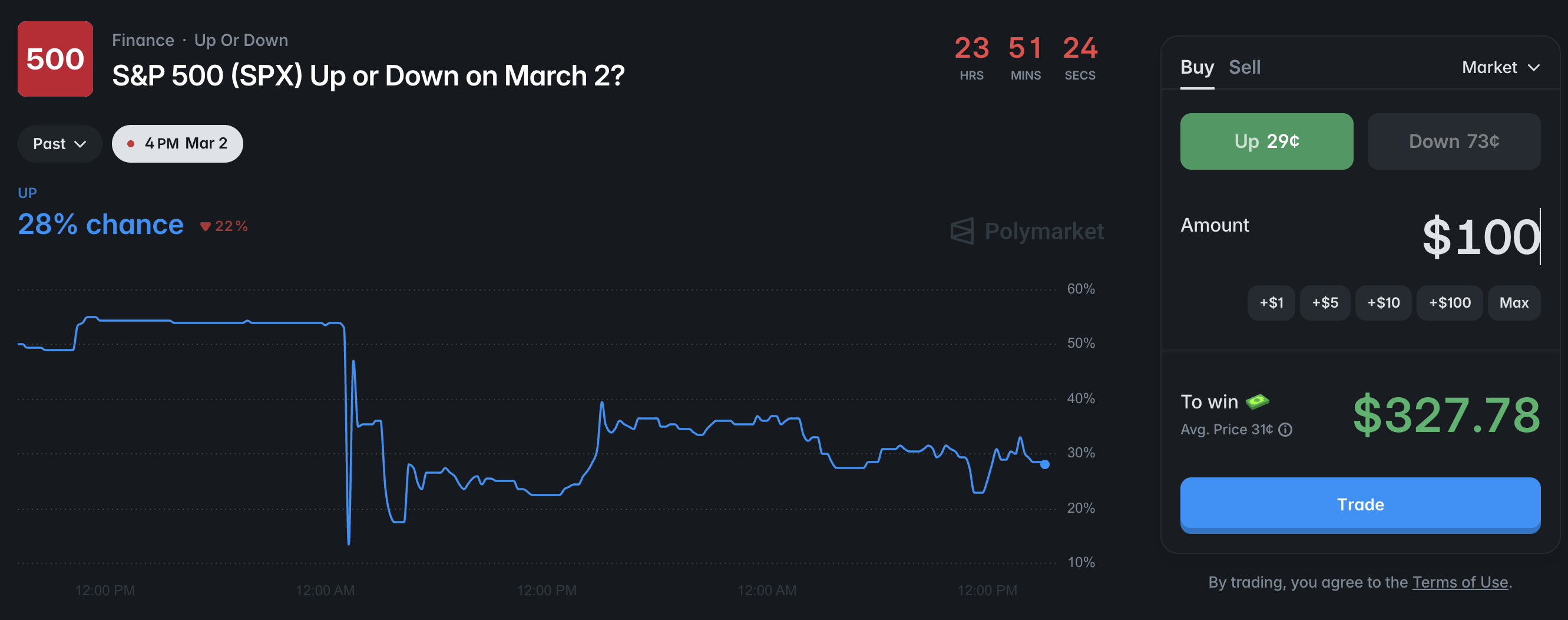Select the 4 PM Mar 2 date pill
The height and width of the screenshot is (620, 1568).
point(177,144)
